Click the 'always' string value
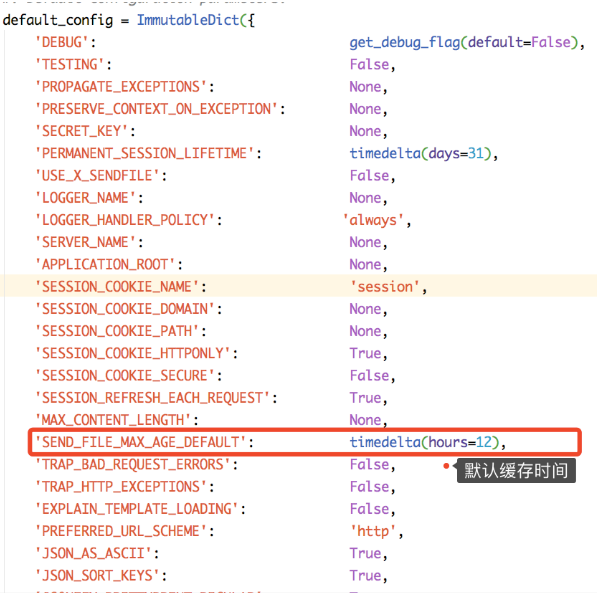Screen dimensions: 597x593 [x=373, y=220]
